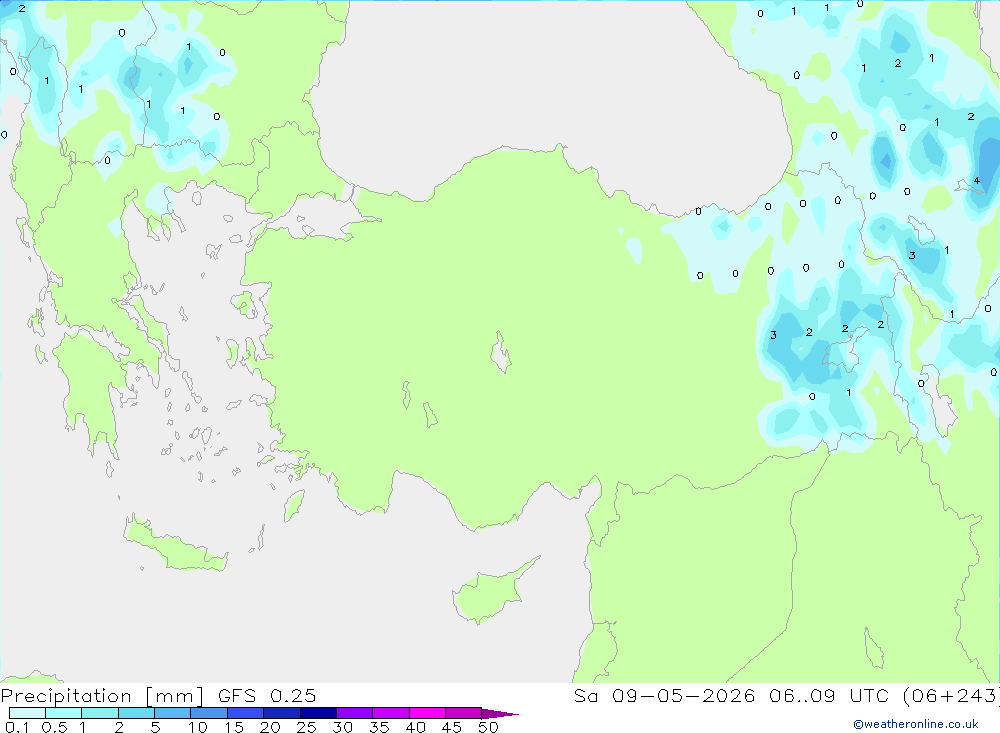This screenshot has width=1000, height=733.
Task: Click the 25–30 mm legend swatch
Action: [x=318, y=713]
